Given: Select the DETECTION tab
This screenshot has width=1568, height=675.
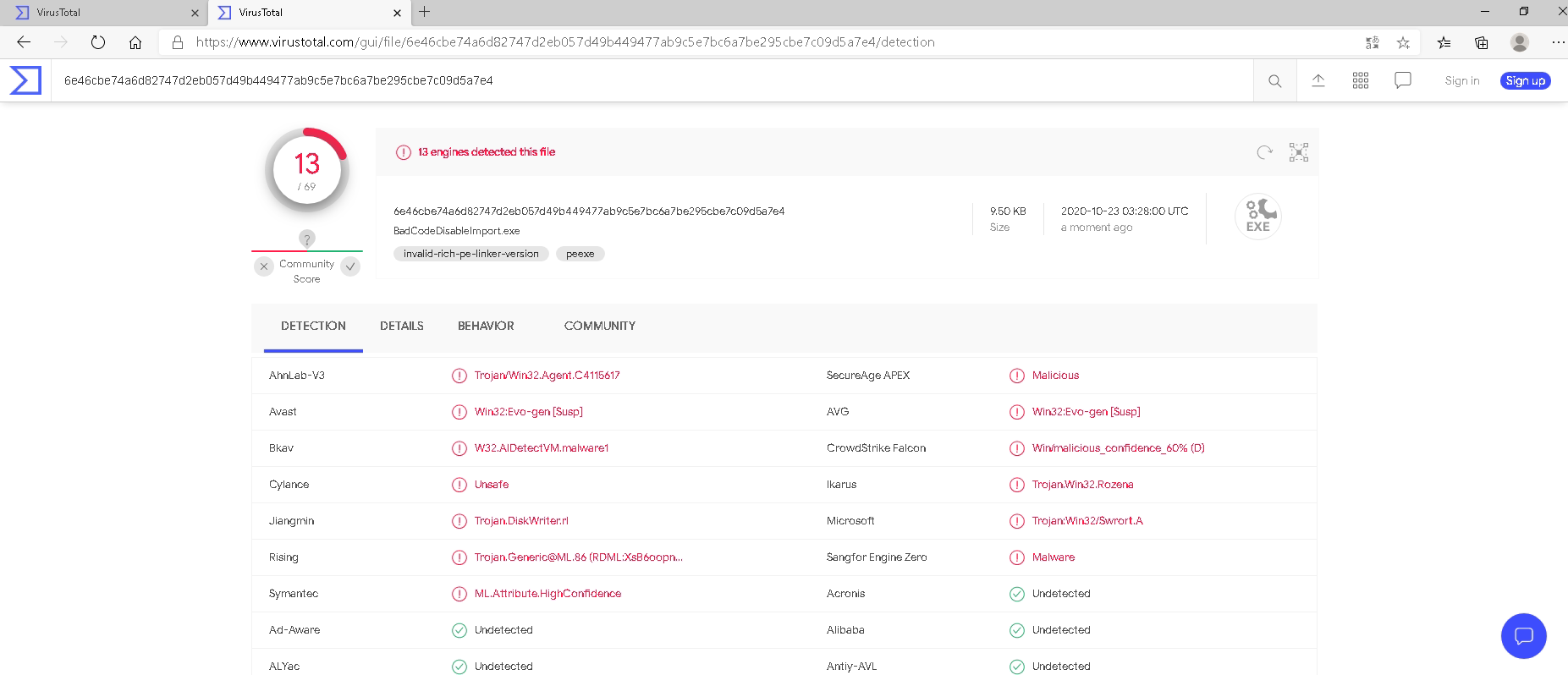Looking at the screenshot, I should (x=313, y=327).
